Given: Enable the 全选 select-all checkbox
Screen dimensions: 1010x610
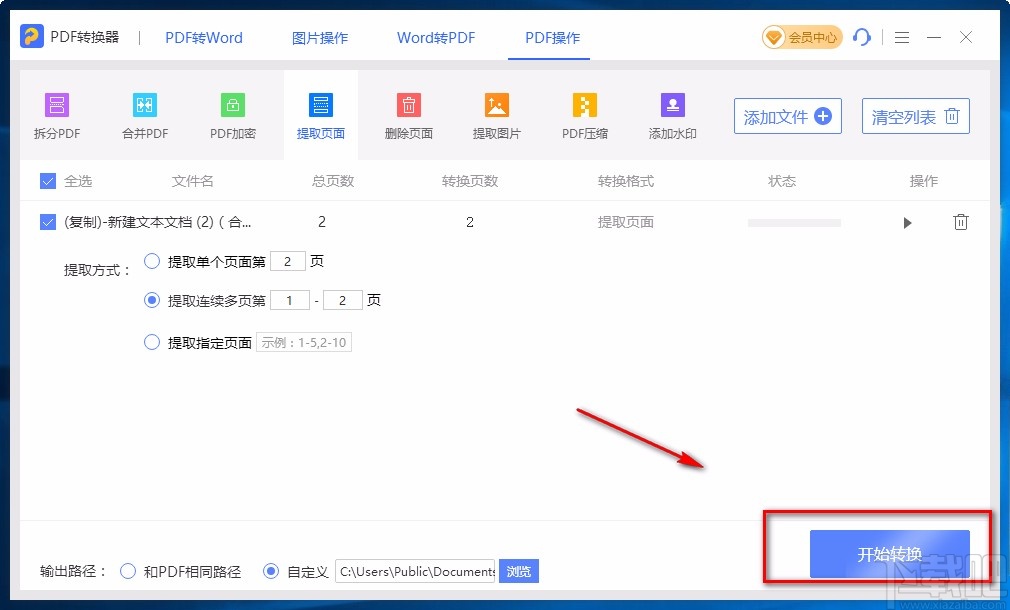Looking at the screenshot, I should pos(47,181).
